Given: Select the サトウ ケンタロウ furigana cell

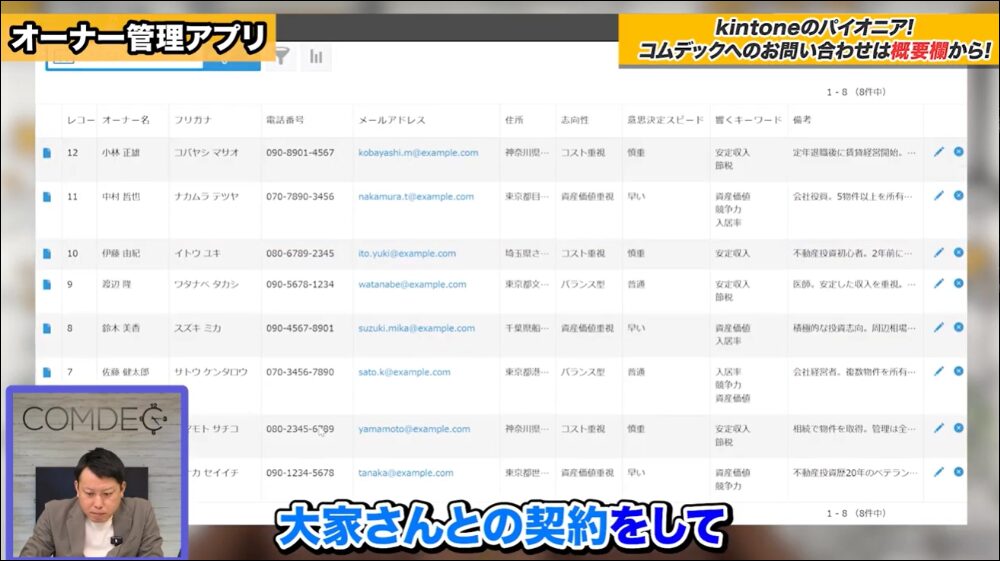Looking at the screenshot, I should 211,372.
